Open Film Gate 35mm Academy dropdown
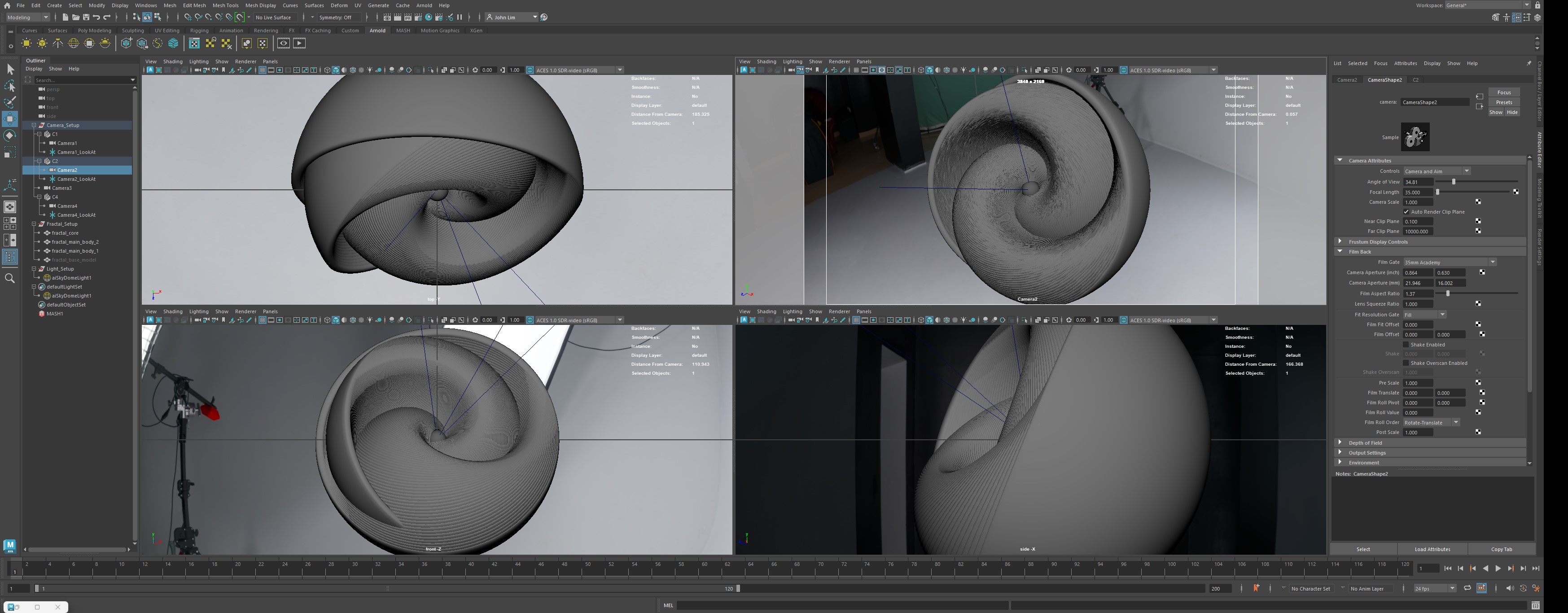 coord(1450,263)
